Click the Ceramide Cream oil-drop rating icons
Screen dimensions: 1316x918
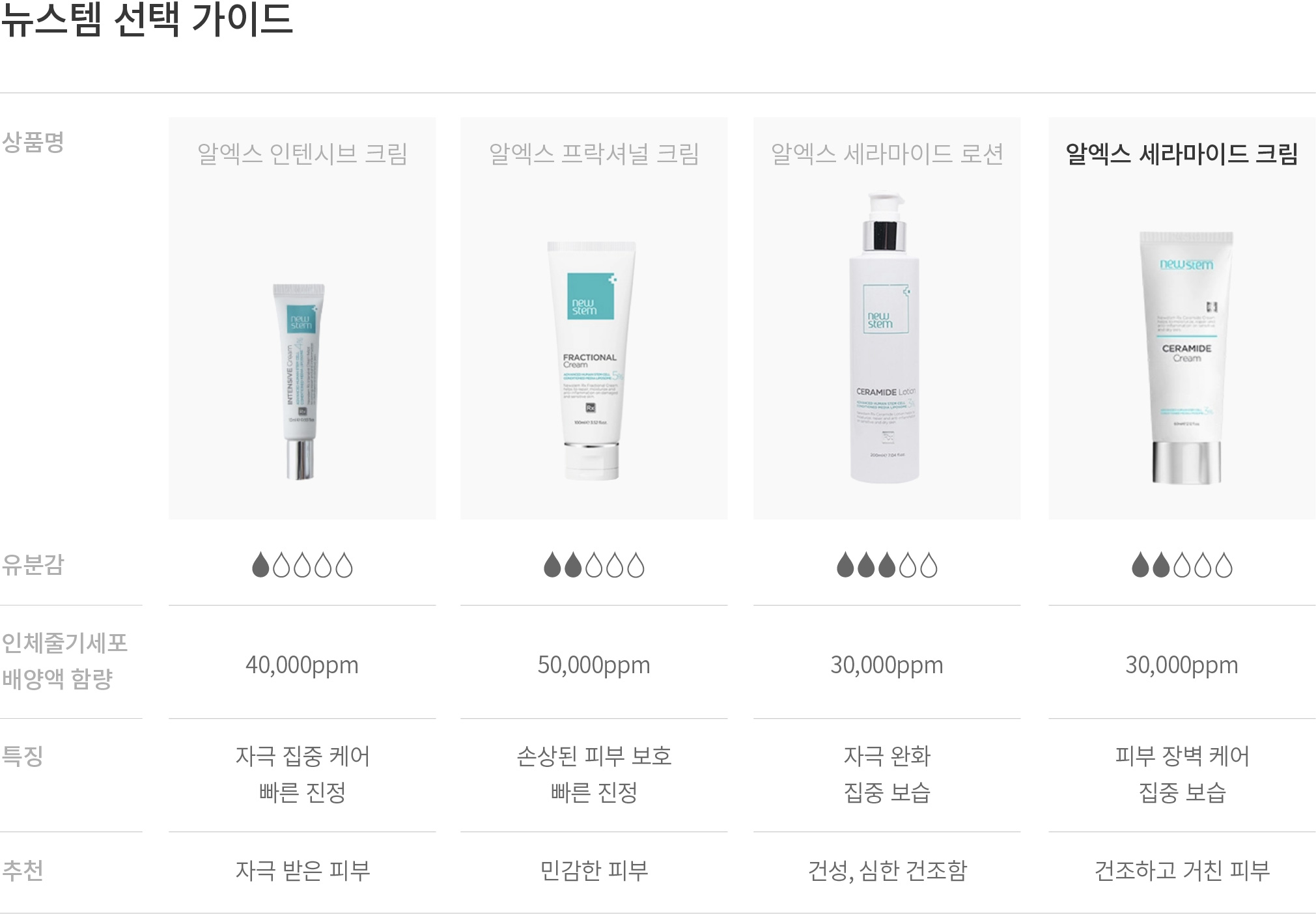pyautogui.click(x=1182, y=565)
